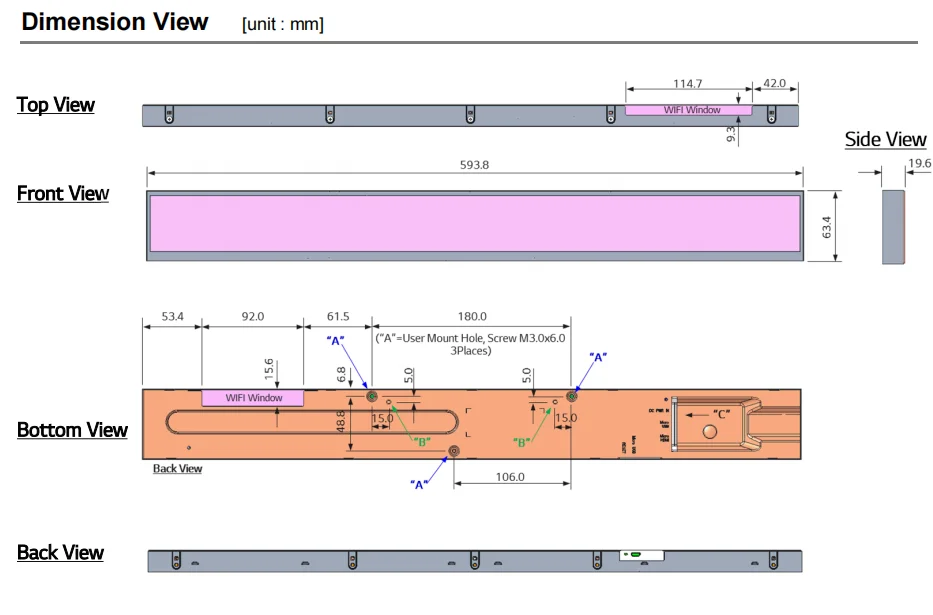Click the Dimension View heading
Screen dimensions: 933x615
115,22
